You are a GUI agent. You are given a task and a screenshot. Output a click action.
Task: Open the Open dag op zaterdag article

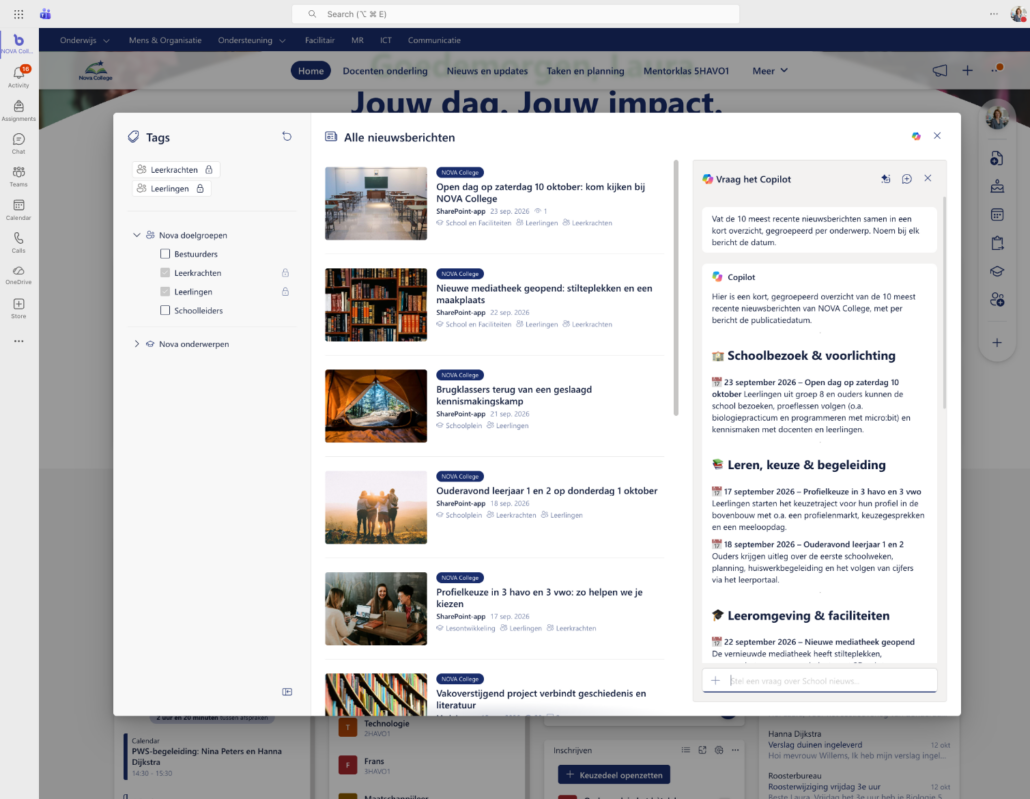[x=541, y=193]
